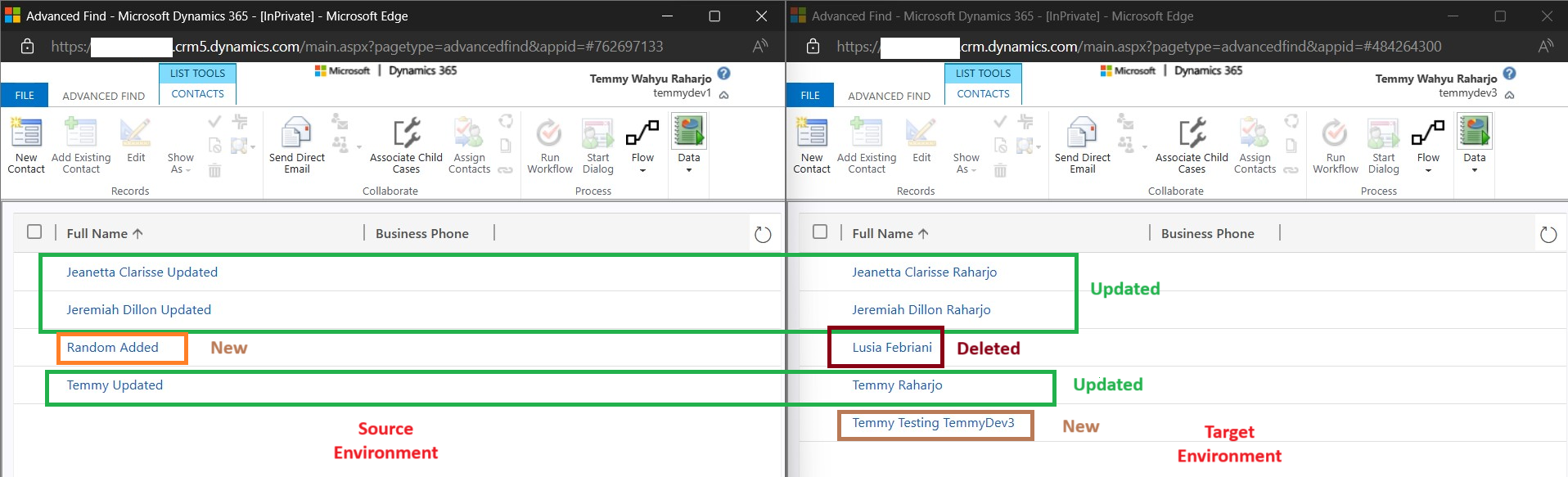This screenshot has height=477, width=1568.
Task: Click Associate Child Cases in source window
Action: (x=406, y=146)
